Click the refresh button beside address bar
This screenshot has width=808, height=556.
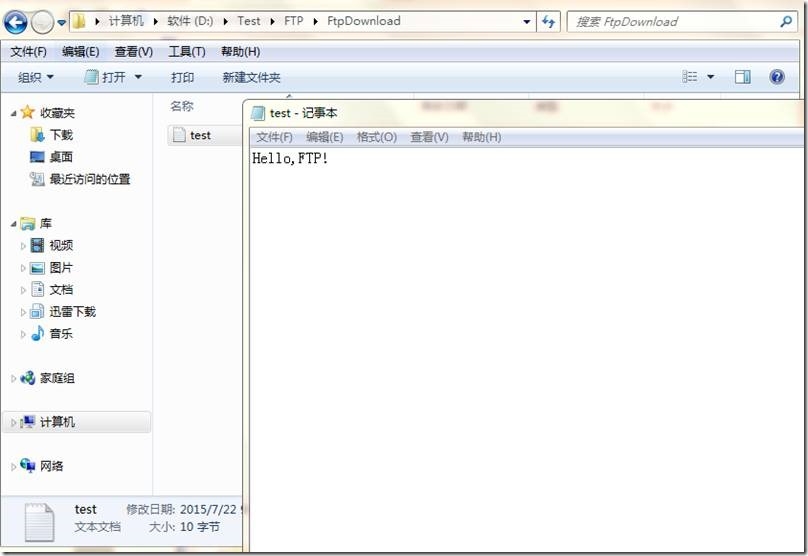pos(548,22)
